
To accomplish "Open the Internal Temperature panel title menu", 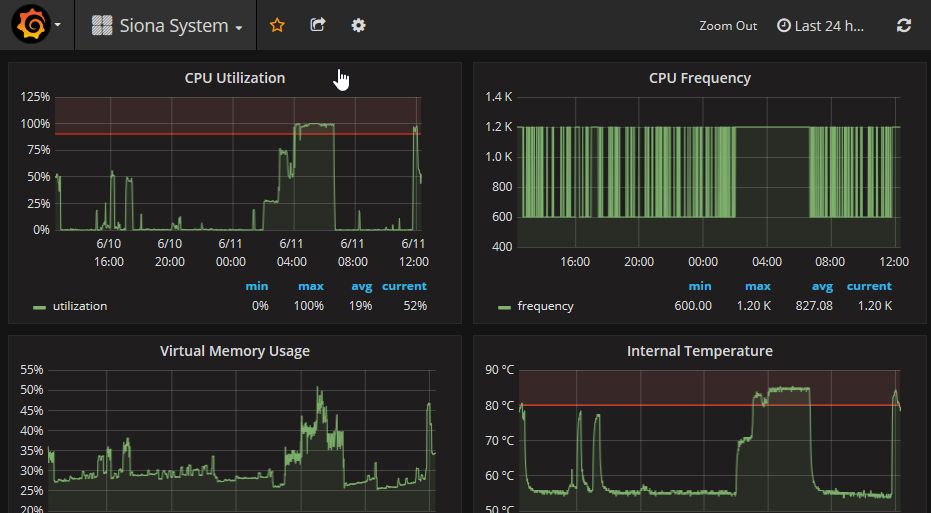I will 699,351.
